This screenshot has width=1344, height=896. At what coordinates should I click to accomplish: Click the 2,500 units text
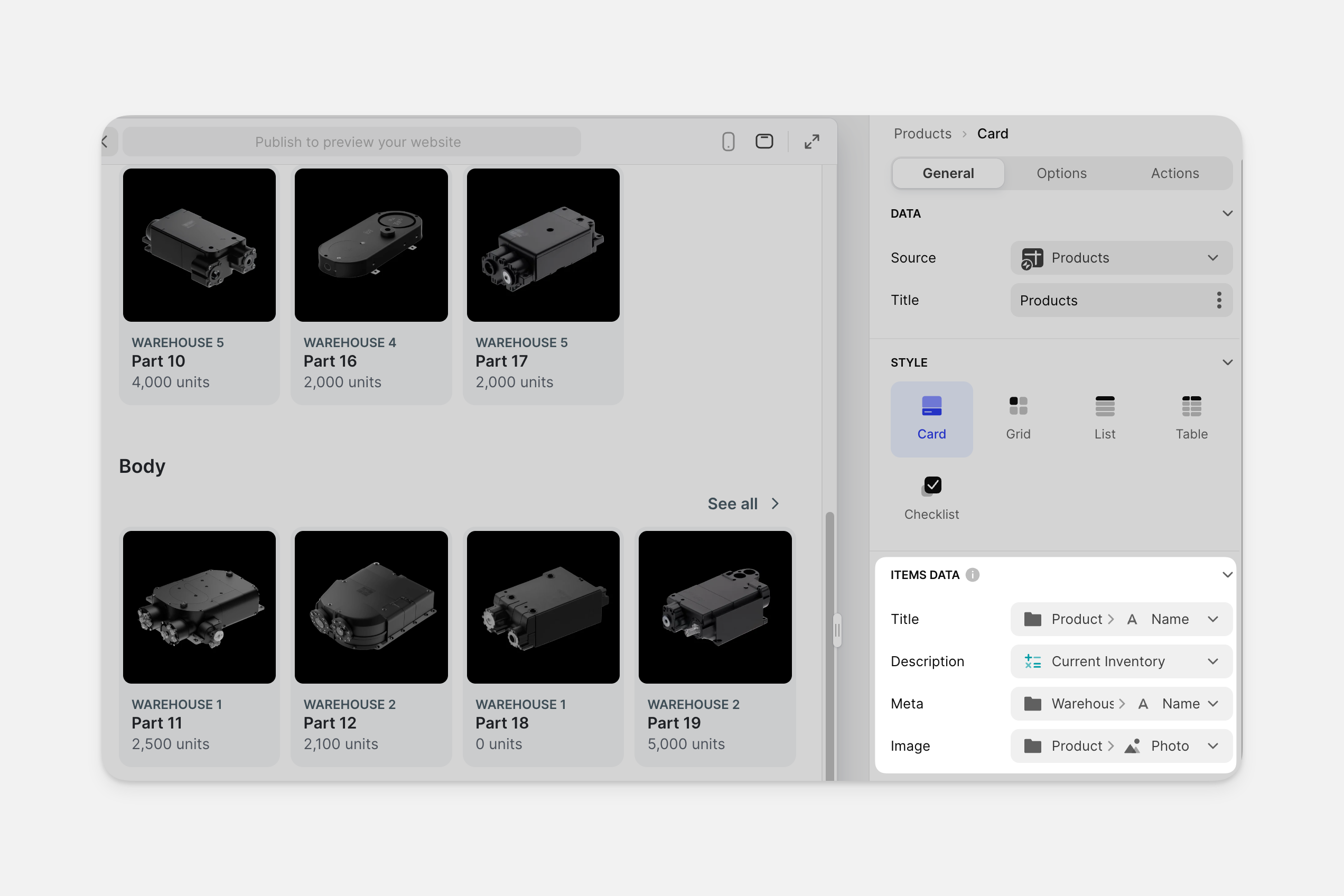tap(171, 744)
